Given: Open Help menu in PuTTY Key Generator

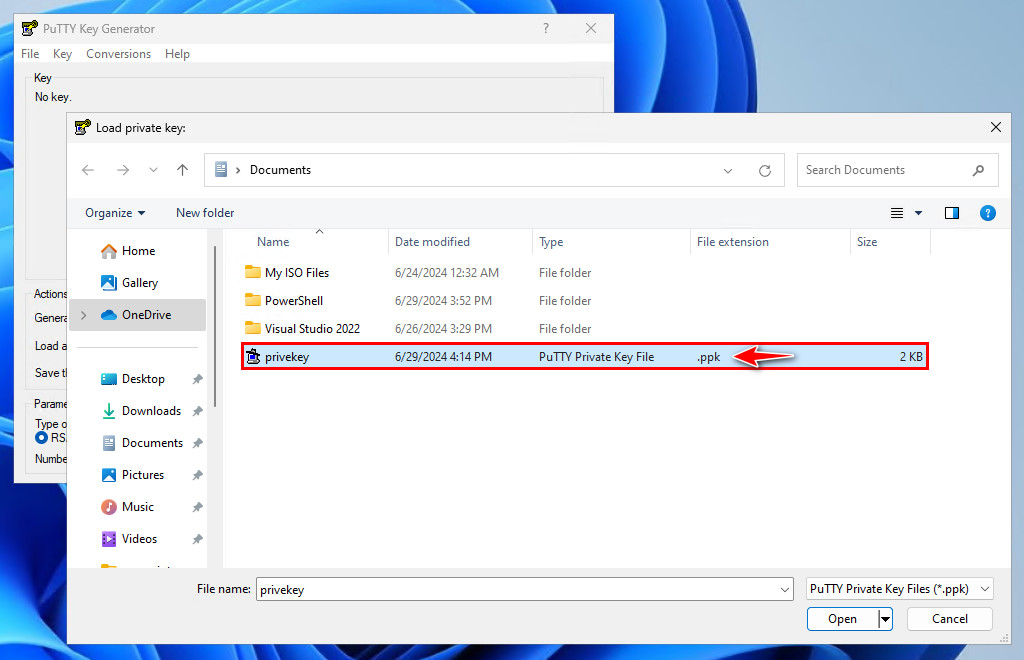Looking at the screenshot, I should tap(177, 54).
